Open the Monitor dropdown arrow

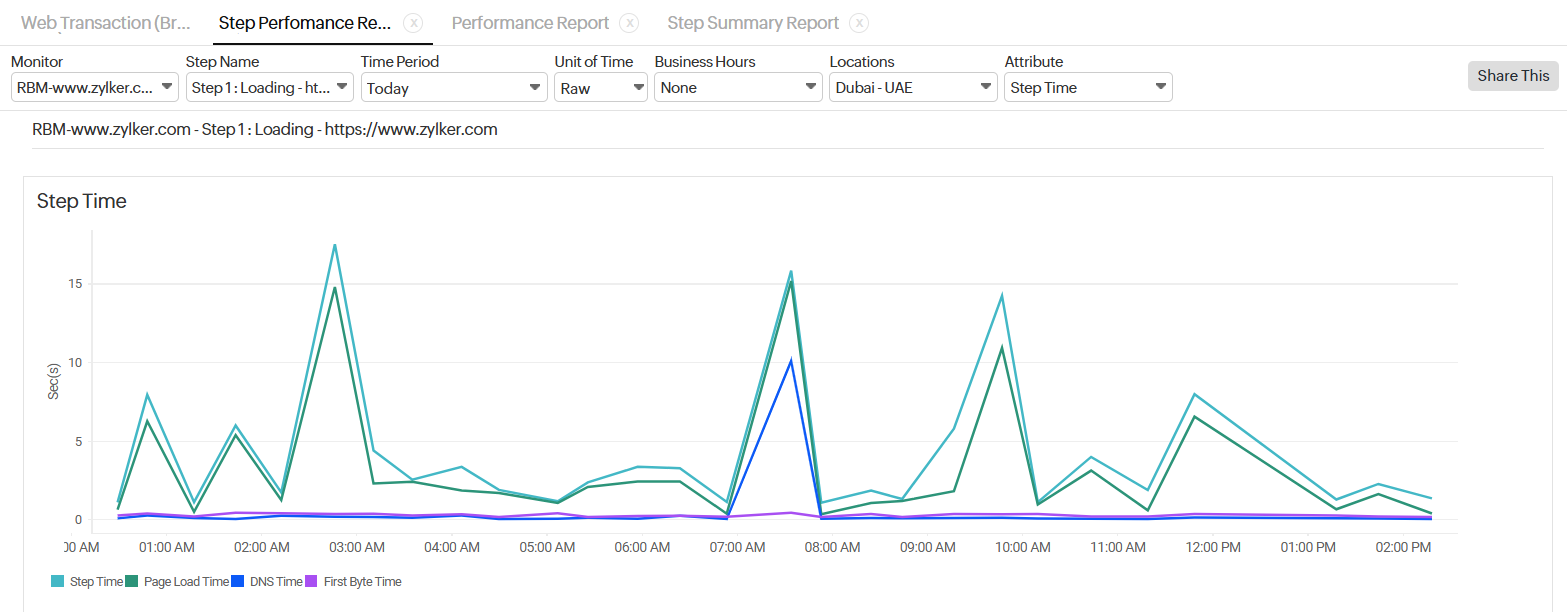tap(167, 87)
